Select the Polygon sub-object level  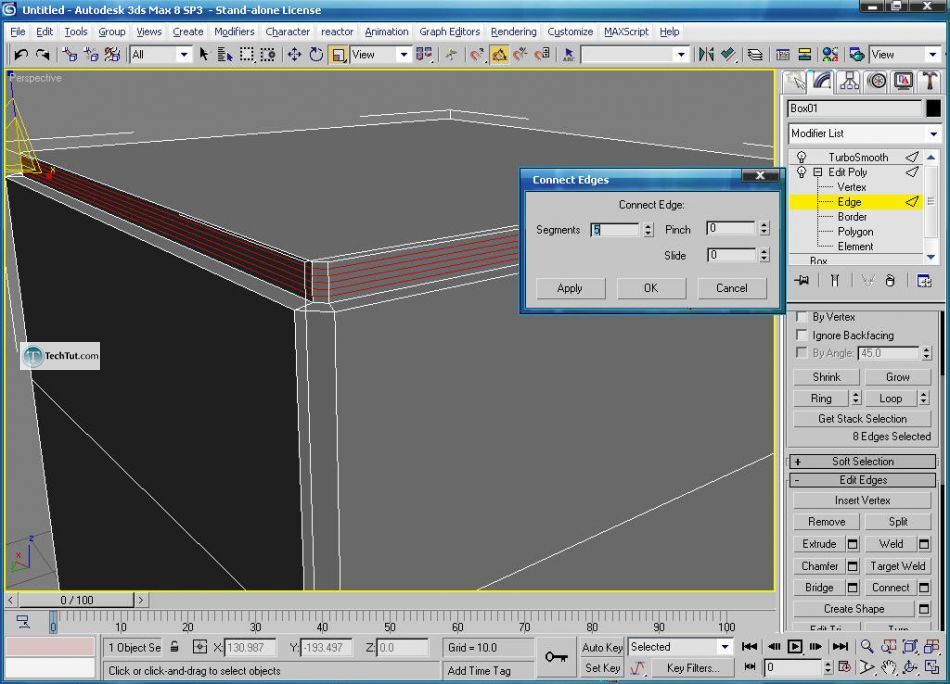[x=855, y=231]
